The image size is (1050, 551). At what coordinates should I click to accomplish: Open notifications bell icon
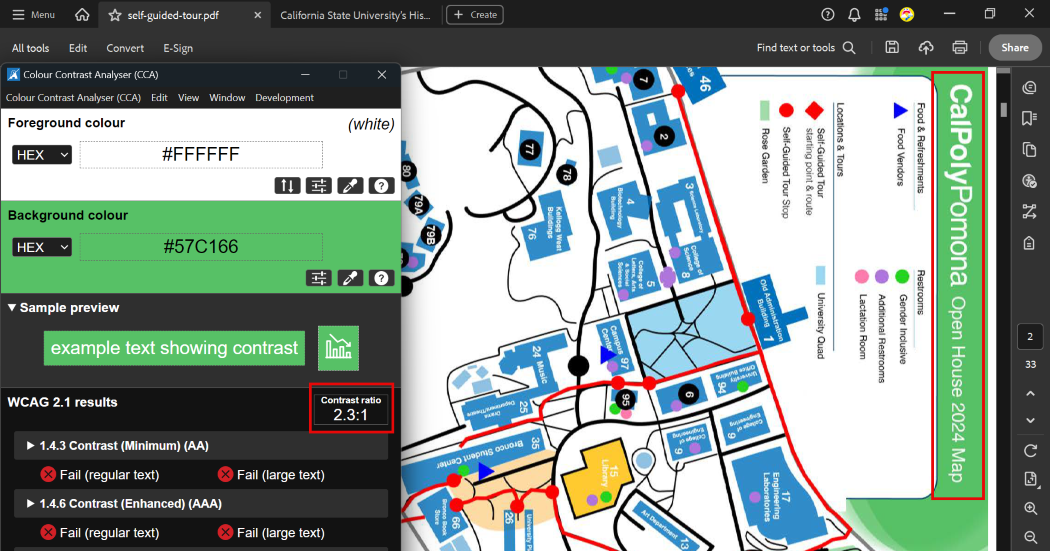(854, 15)
